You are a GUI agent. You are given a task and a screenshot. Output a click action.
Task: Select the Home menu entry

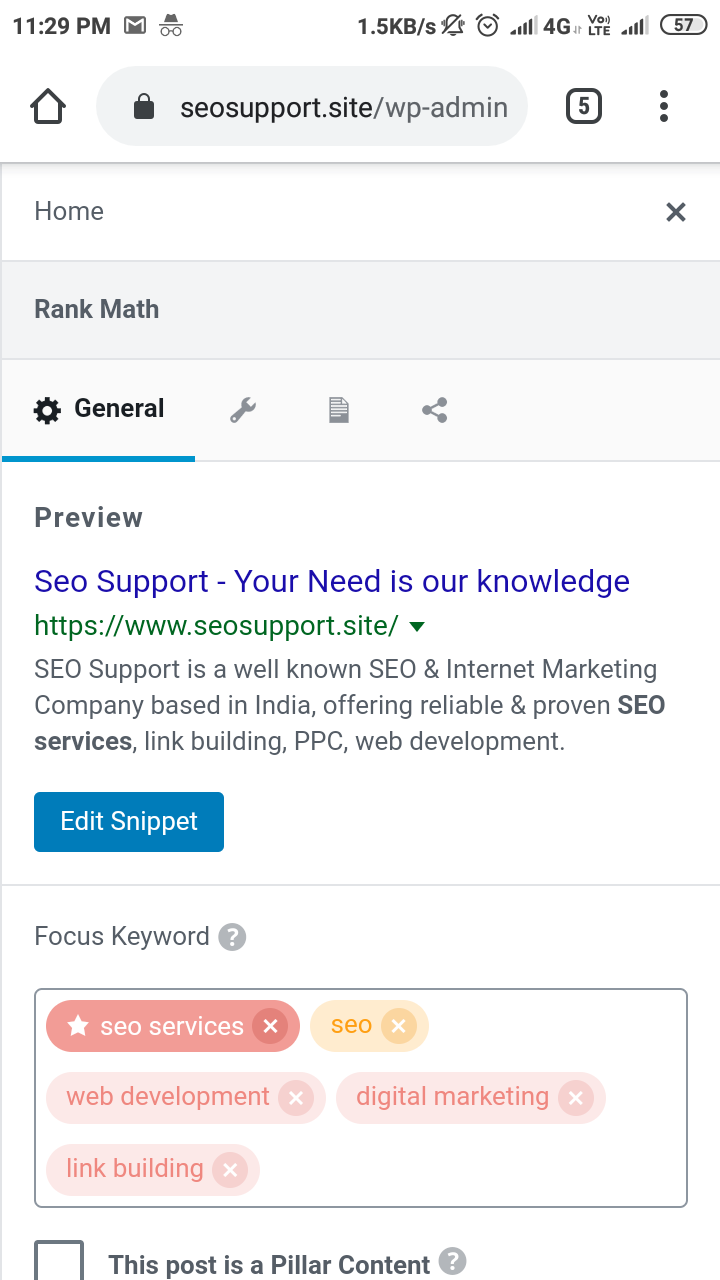68,211
